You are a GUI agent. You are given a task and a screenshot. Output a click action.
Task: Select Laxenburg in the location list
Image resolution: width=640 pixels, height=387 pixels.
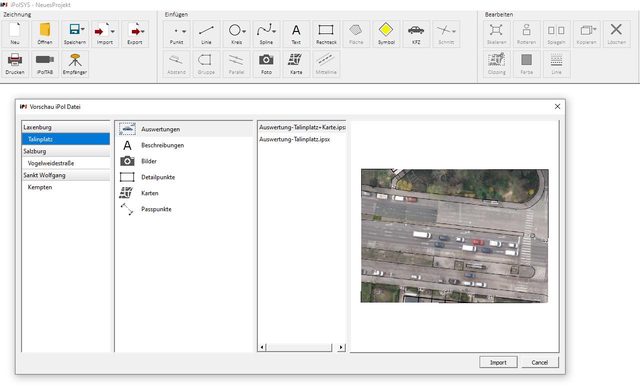point(66,127)
